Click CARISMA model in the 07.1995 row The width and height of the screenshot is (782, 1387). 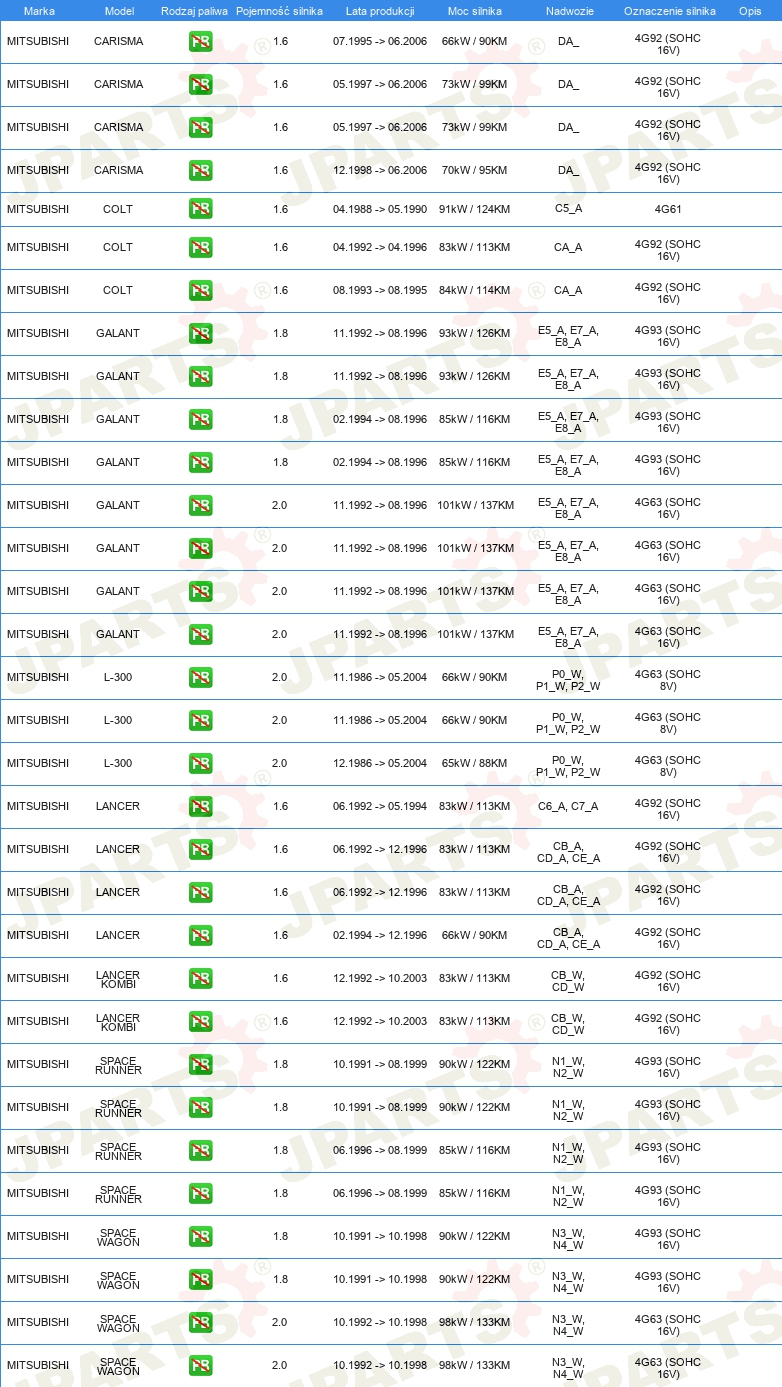[118, 42]
